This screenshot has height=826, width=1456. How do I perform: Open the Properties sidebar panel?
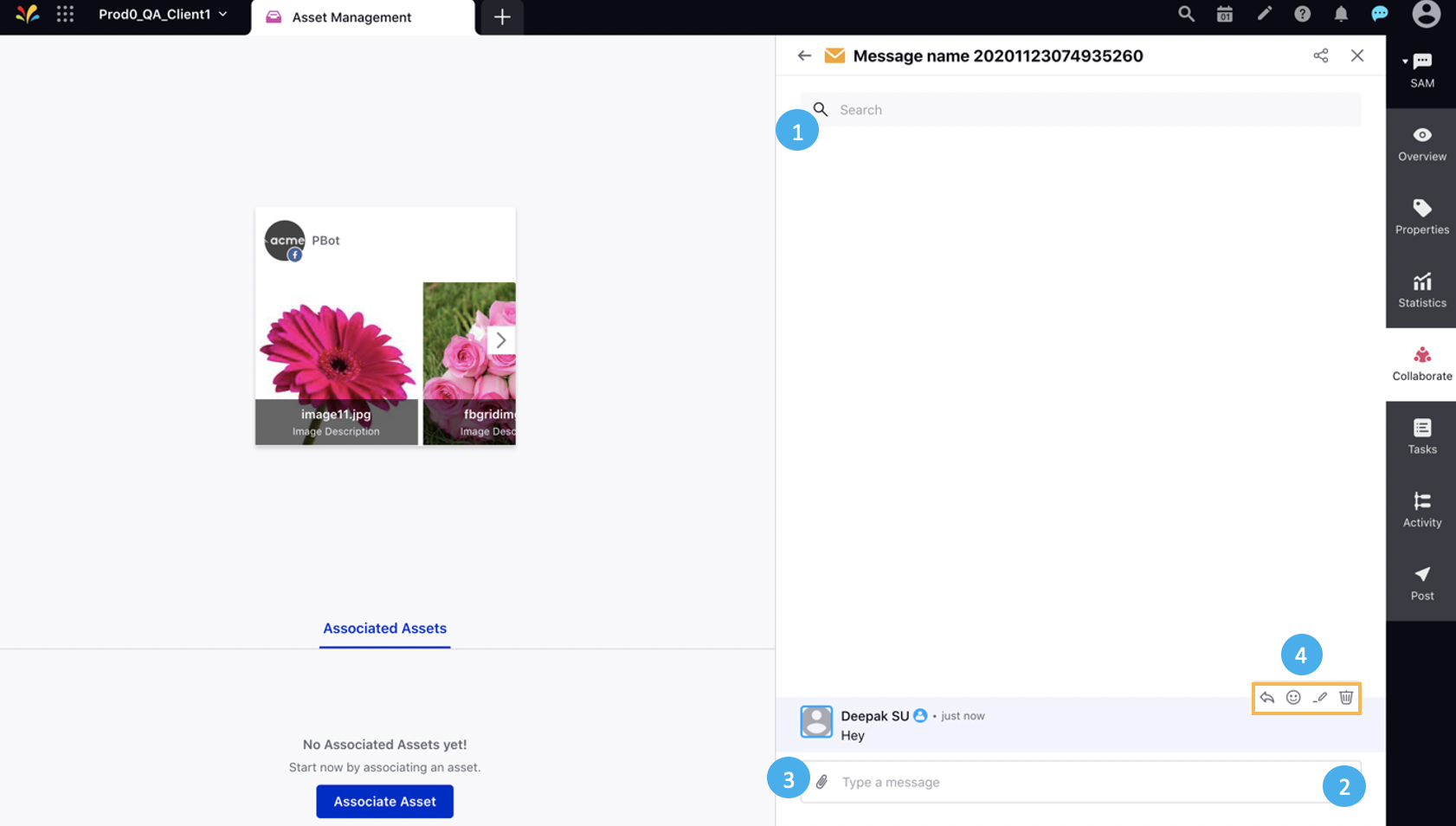(x=1421, y=217)
